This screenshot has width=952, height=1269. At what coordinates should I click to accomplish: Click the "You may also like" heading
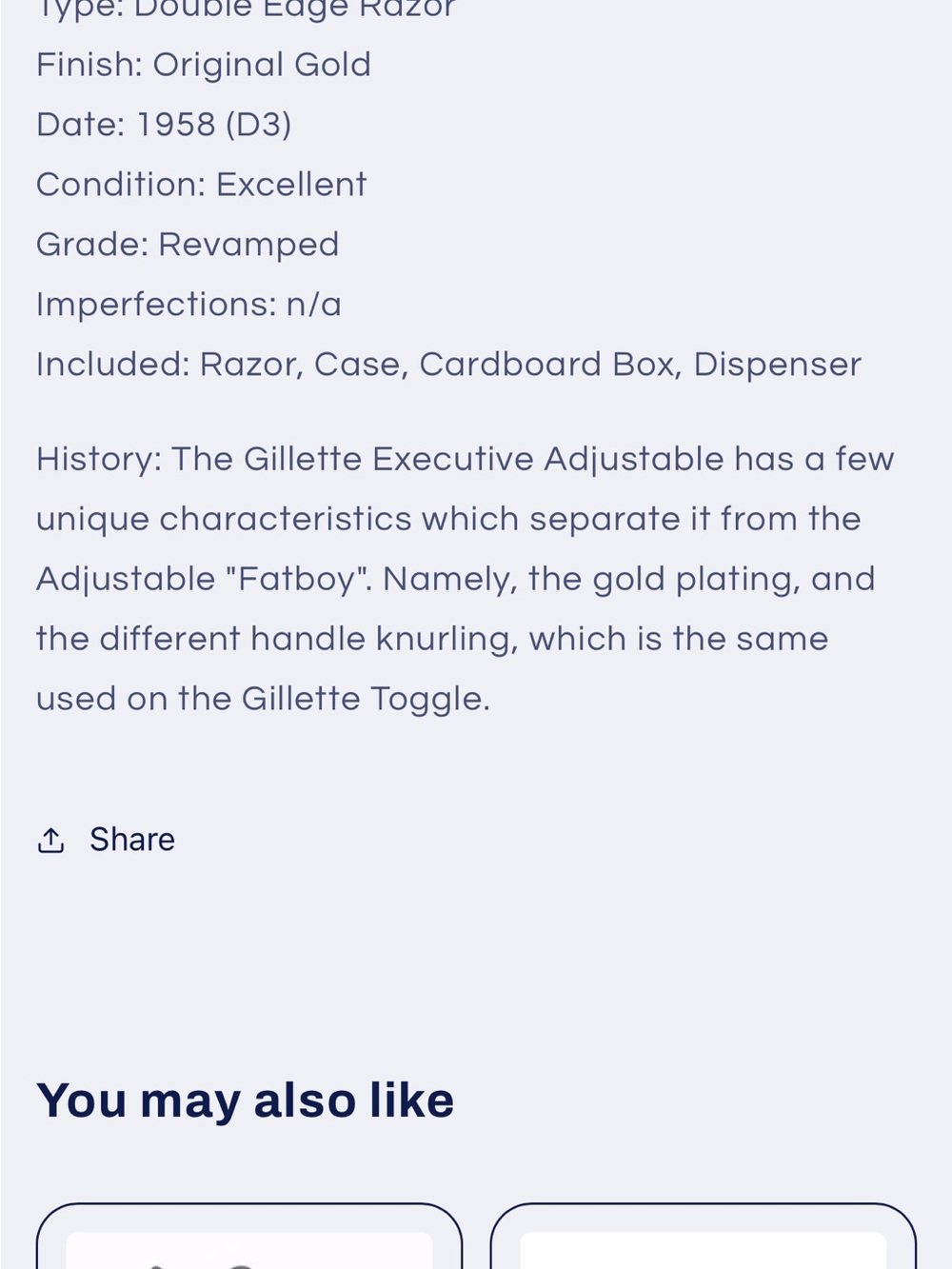click(x=246, y=1100)
